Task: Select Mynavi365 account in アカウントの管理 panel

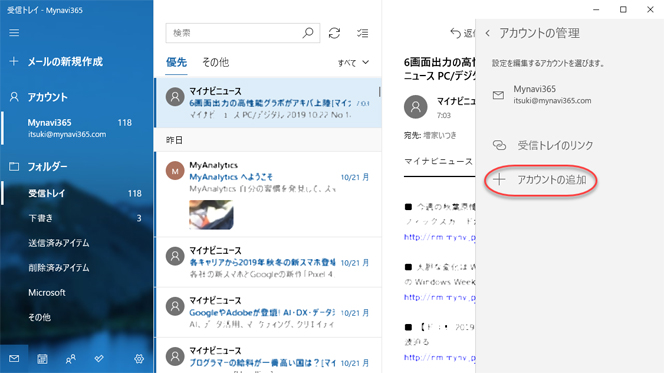Action: tap(570, 95)
